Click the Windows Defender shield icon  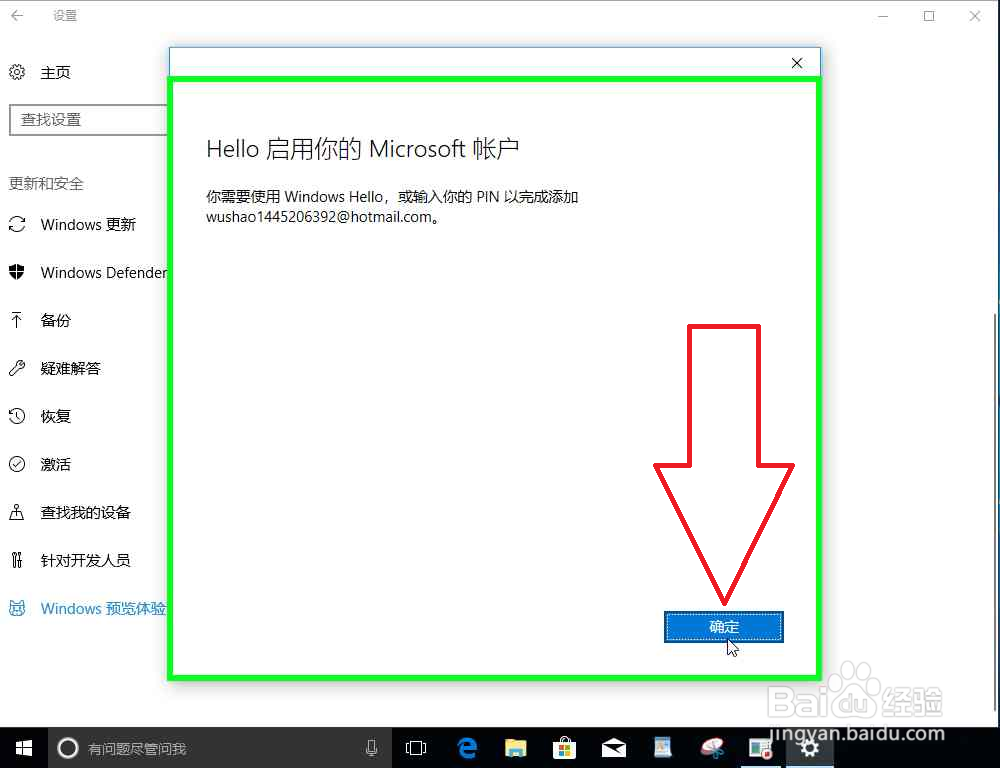pos(17,272)
